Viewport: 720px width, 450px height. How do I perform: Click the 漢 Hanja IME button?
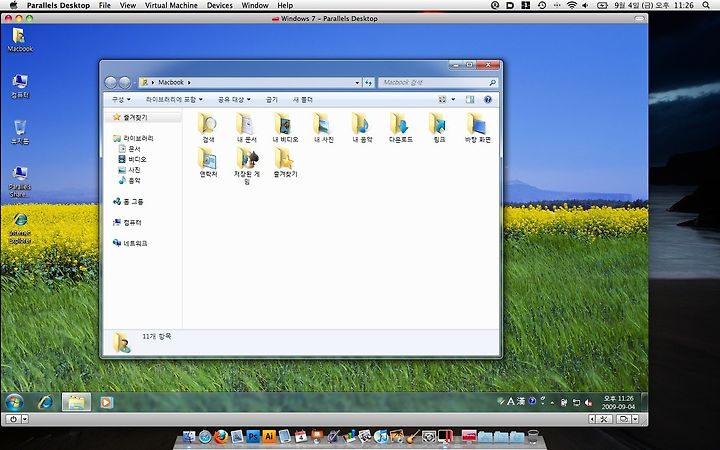(x=521, y=401)
